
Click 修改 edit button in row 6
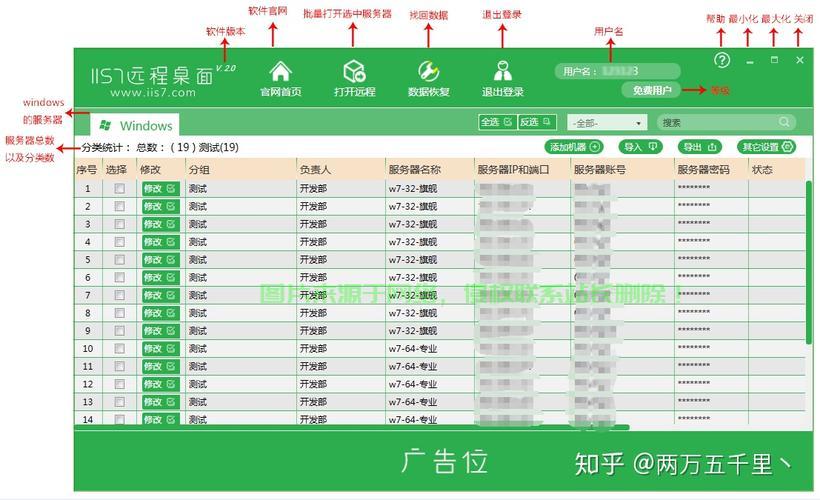[x=160, y=277]
